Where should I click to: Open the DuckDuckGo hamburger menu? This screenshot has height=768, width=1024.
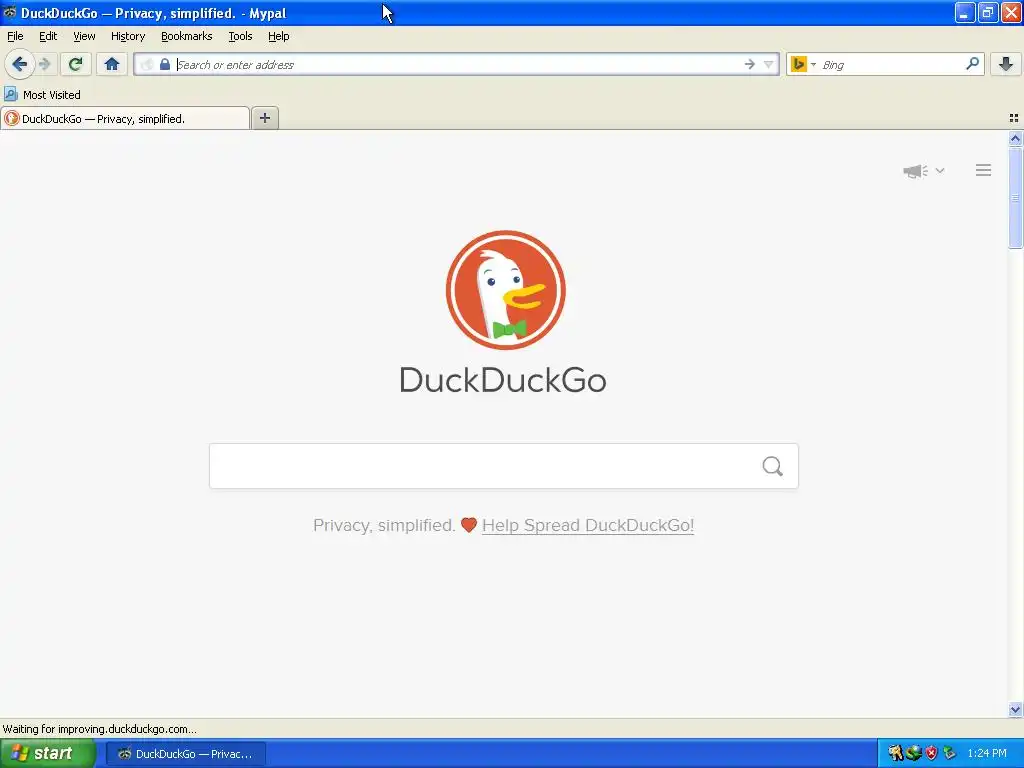coord(984,170)
